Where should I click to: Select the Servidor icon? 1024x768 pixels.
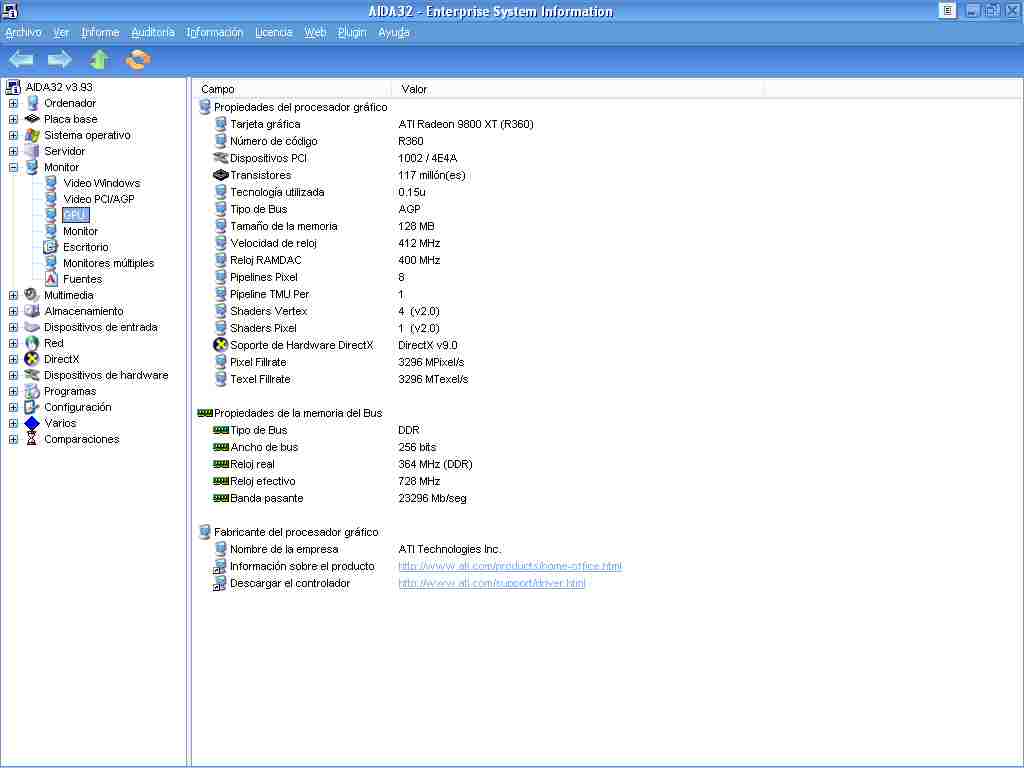(32, 151)
